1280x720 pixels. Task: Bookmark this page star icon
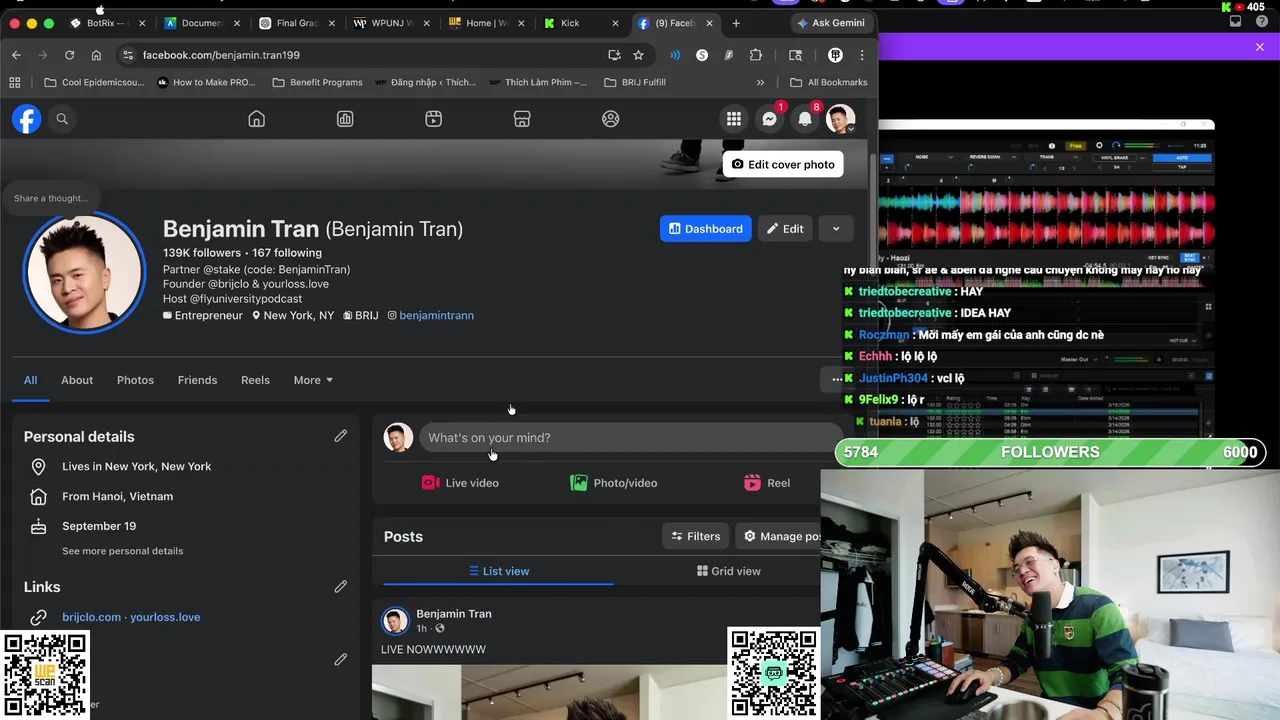pyautogui.click(x=638, y=55)
